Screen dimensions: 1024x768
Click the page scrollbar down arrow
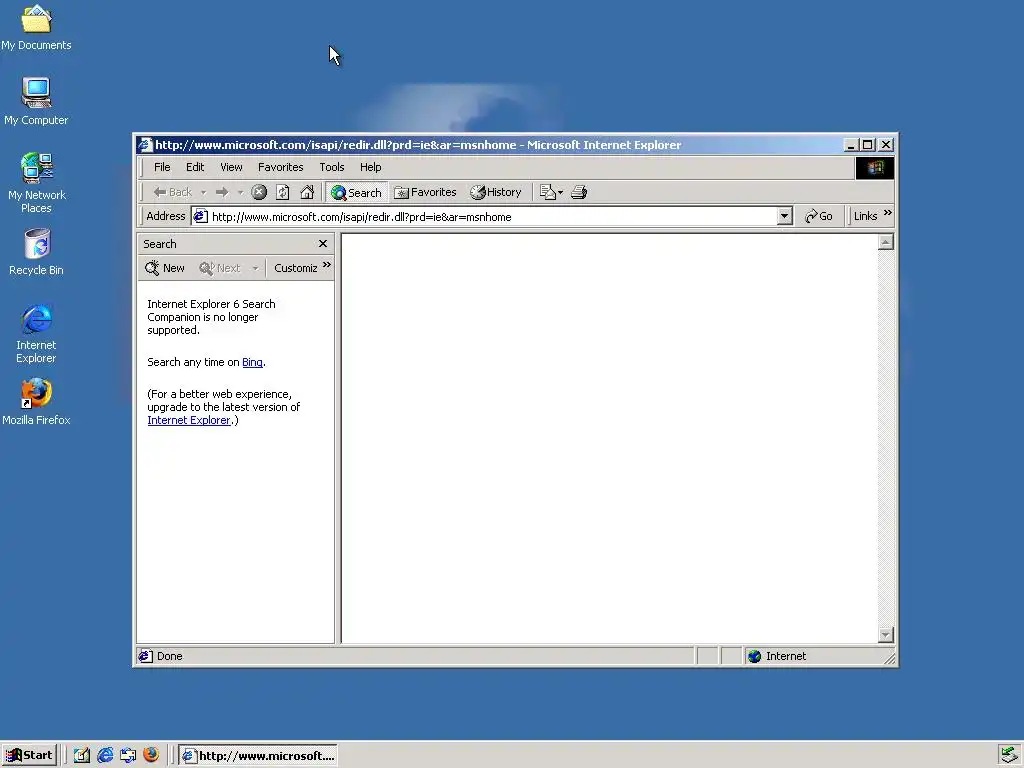[x=886, y=635]
